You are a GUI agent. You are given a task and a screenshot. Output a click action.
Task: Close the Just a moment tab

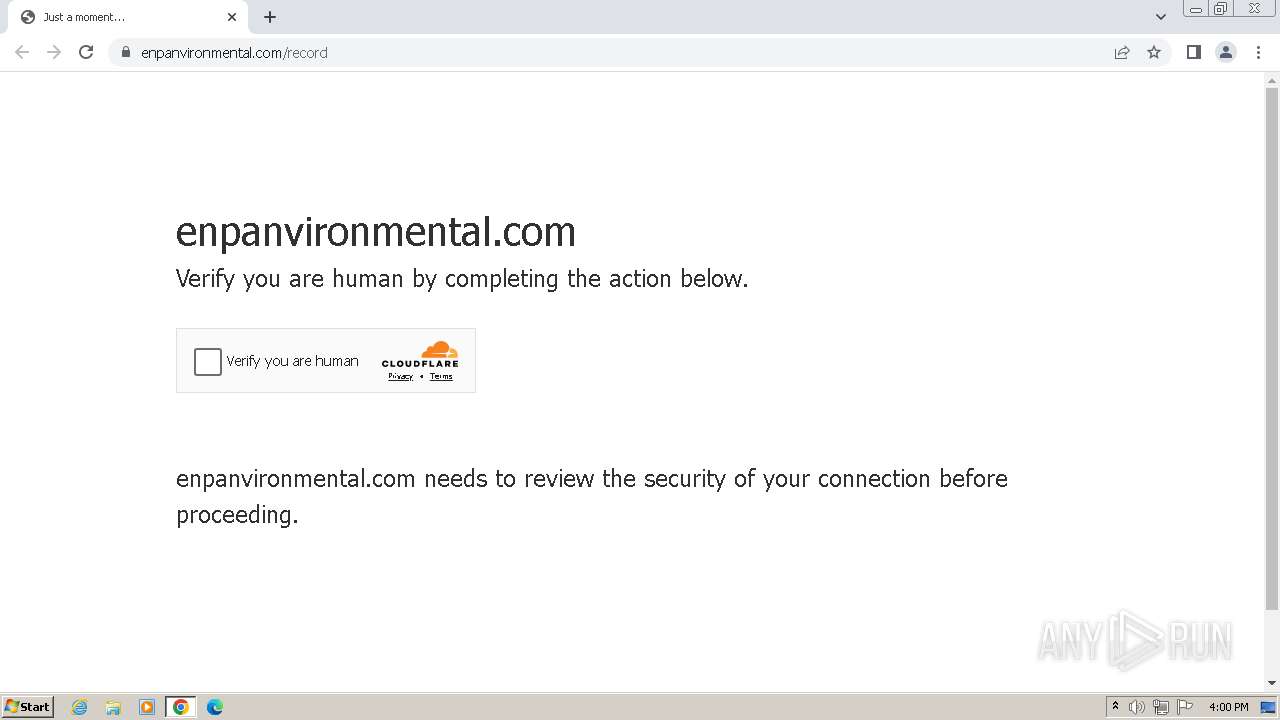click(x=232, y=17)
